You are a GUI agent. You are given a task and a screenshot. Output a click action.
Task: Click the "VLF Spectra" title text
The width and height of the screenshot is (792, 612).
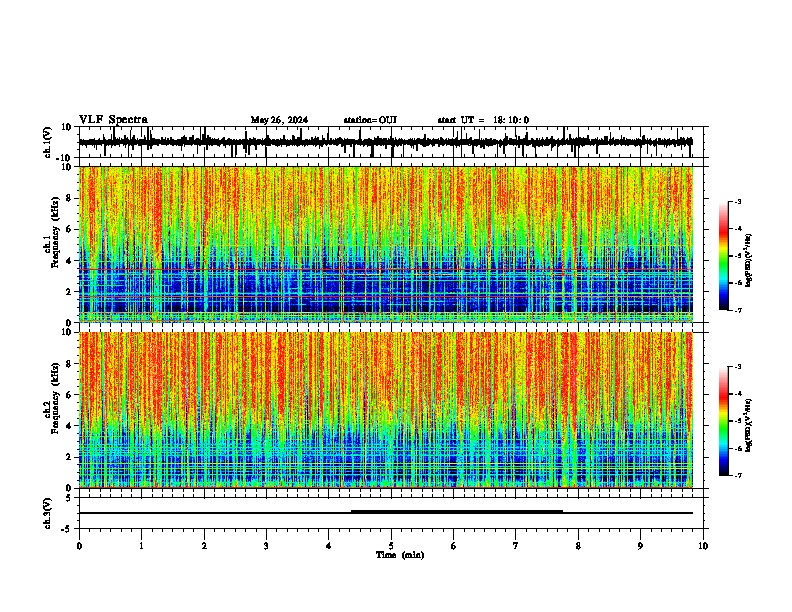click(113, 120)
